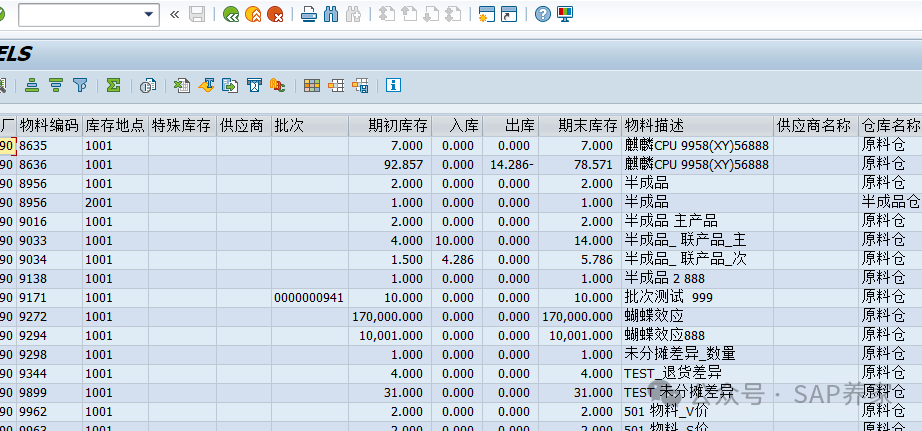
Task: Click the Sigma total icon
Action: point(113,85)
